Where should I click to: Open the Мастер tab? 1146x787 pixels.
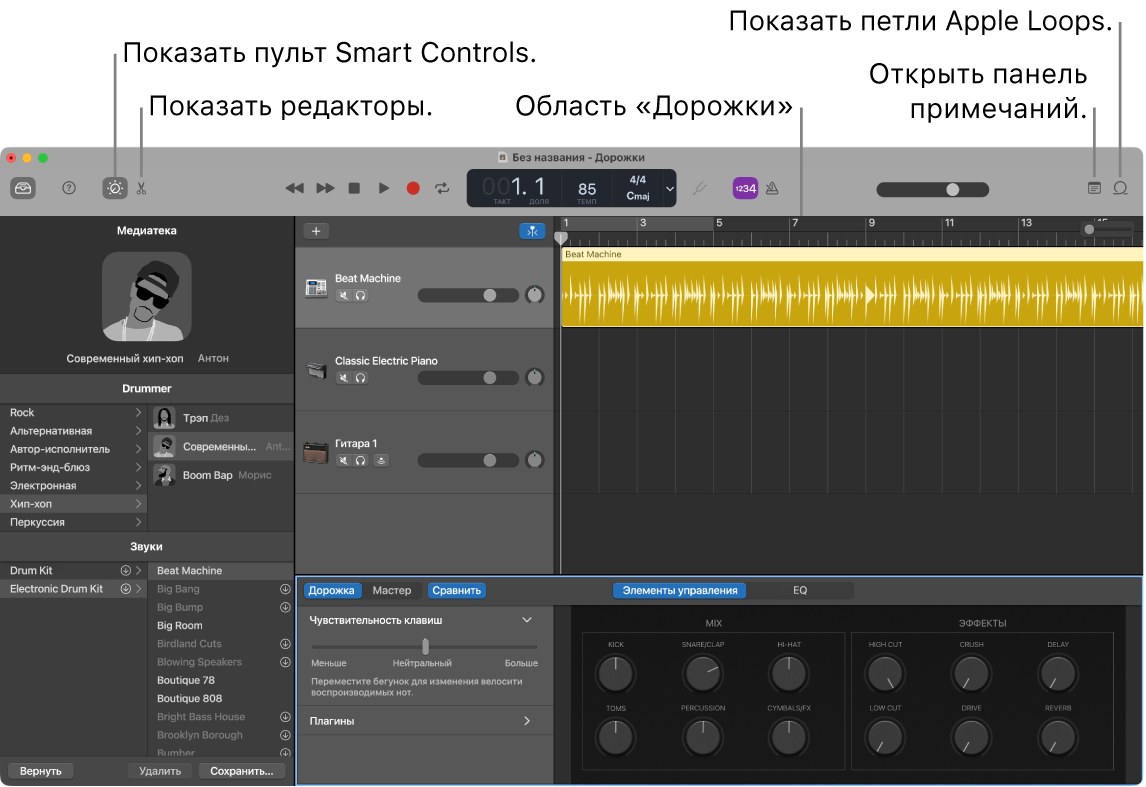392,590
